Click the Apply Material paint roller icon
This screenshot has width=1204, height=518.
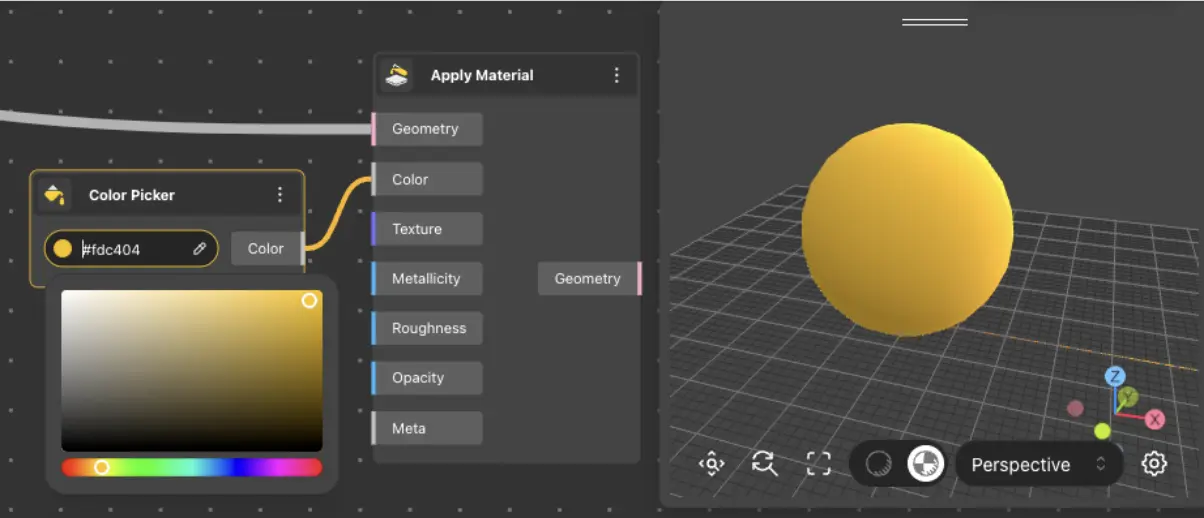(397, 75)
